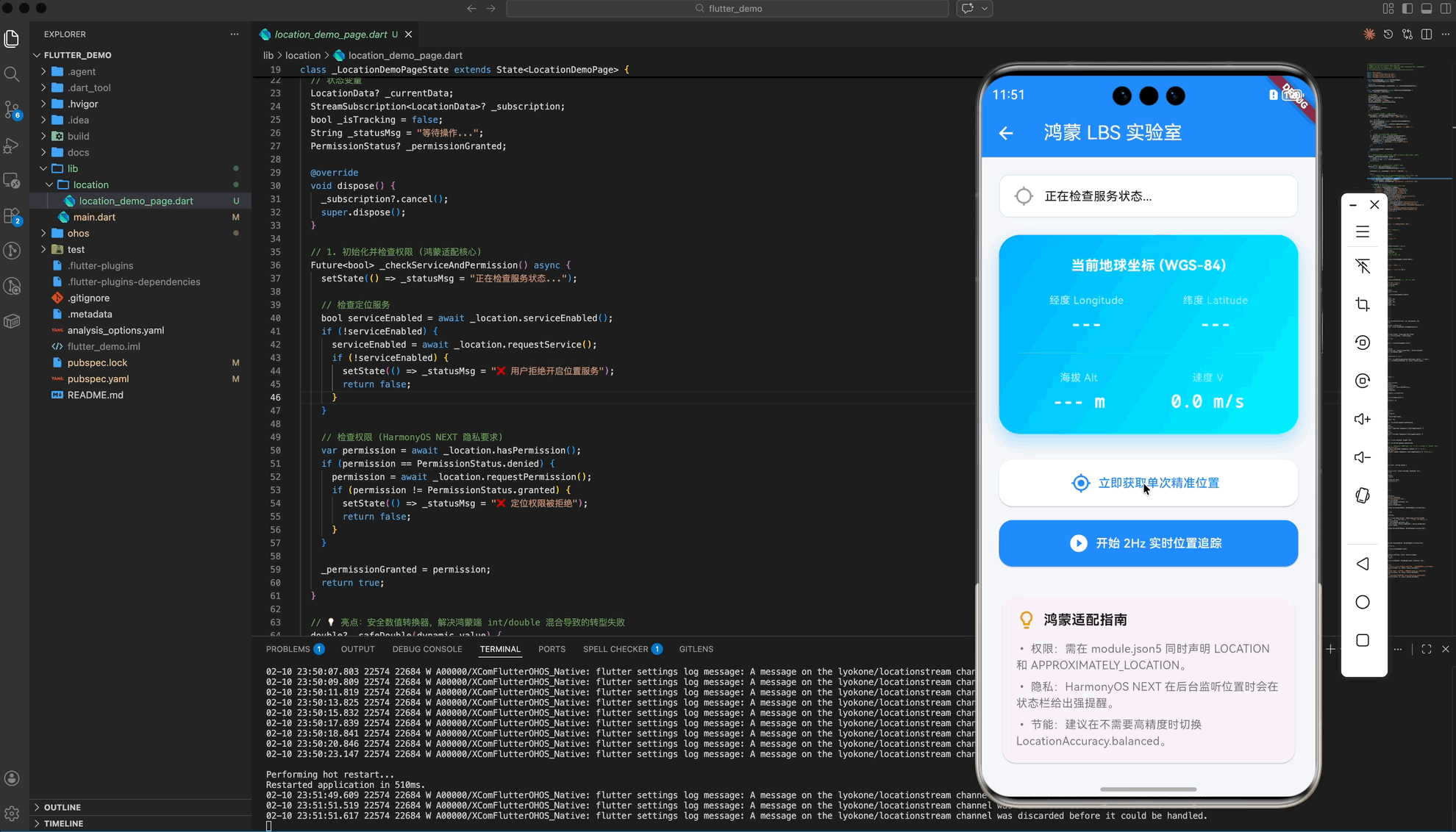The width and height of the screenshot is (1456, 832).
Task: Switch to the PROBLEMS tab
Action: (288, 649)
